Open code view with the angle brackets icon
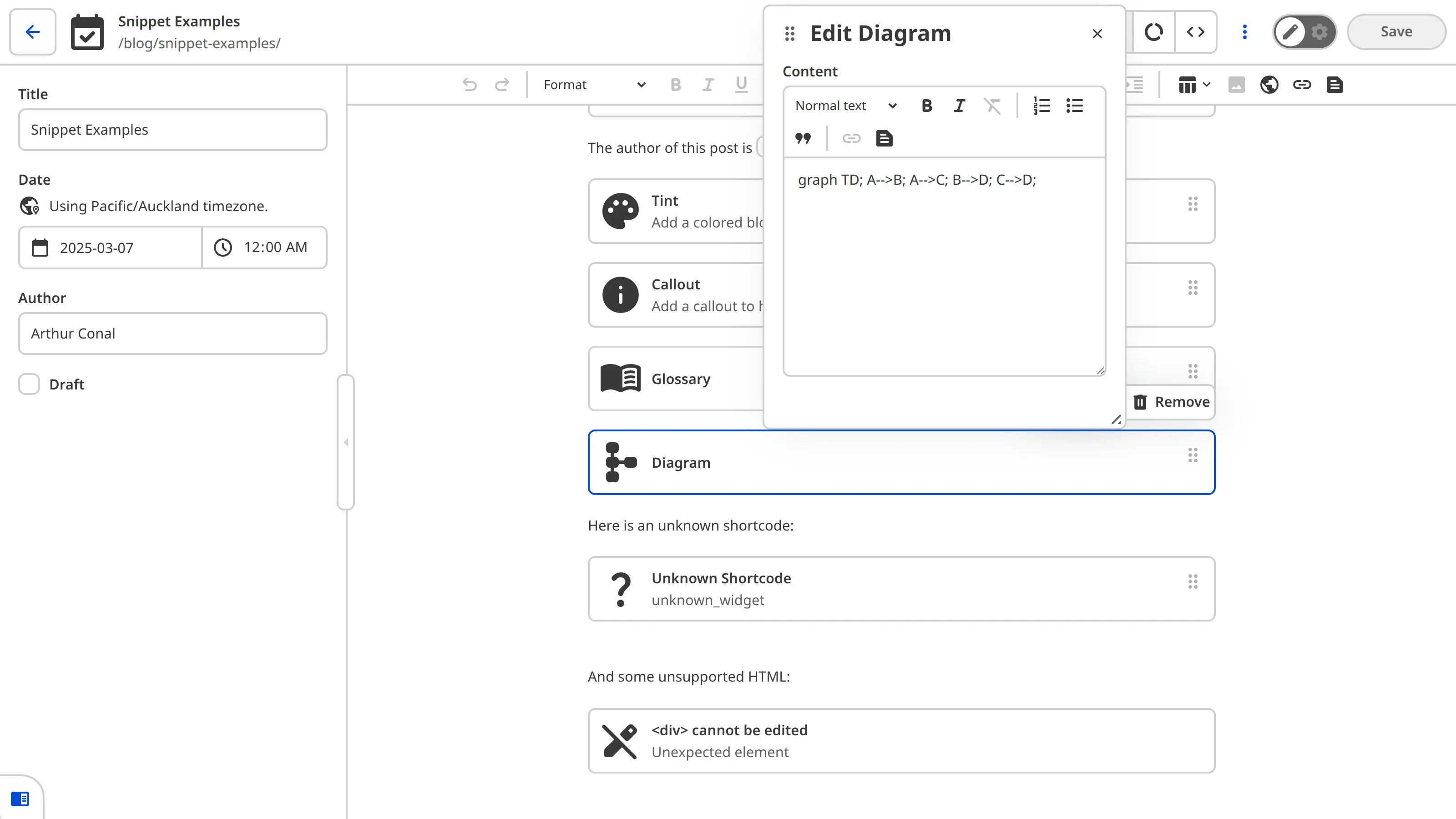Image resolution: width=1456 pixels, height=819 pixels. tap(1196, 32)
